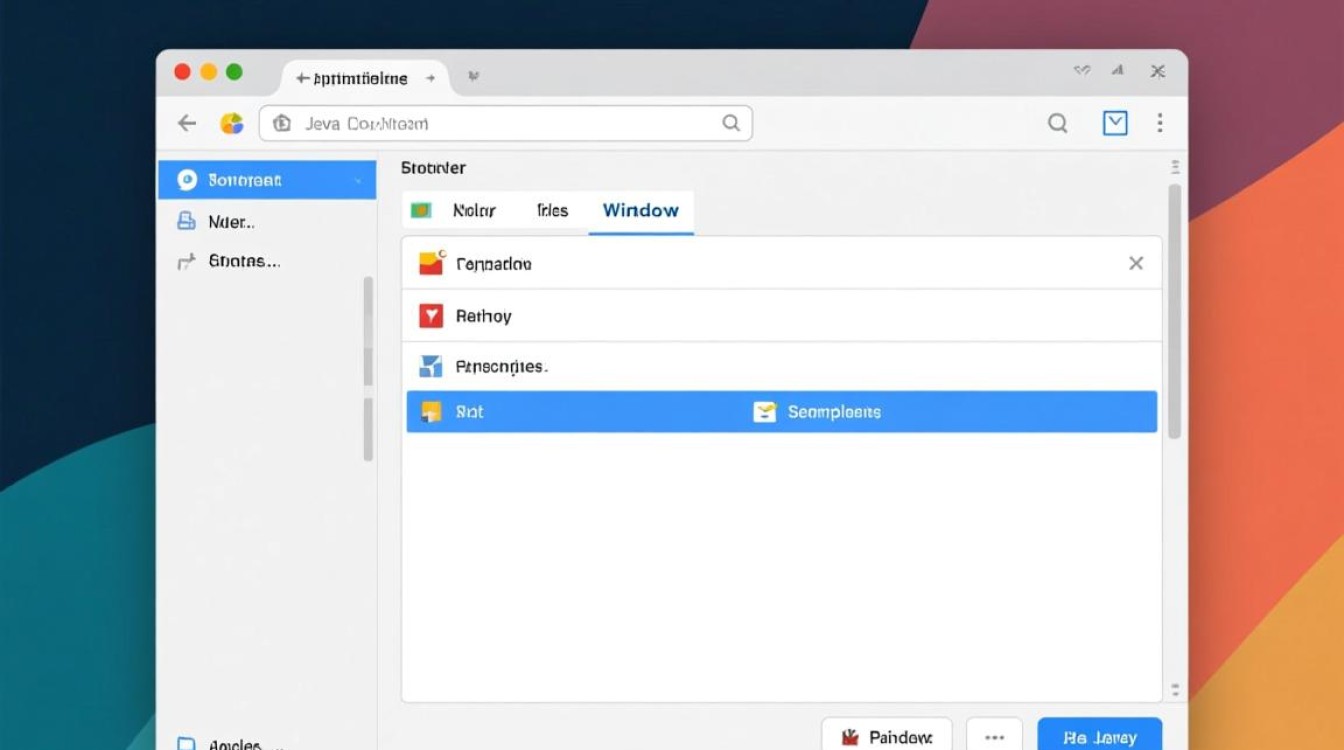This screenshot has width=1344, height=750.
Task: Expand the chevron on the selected sidebar item
Action: click(358, 181)
